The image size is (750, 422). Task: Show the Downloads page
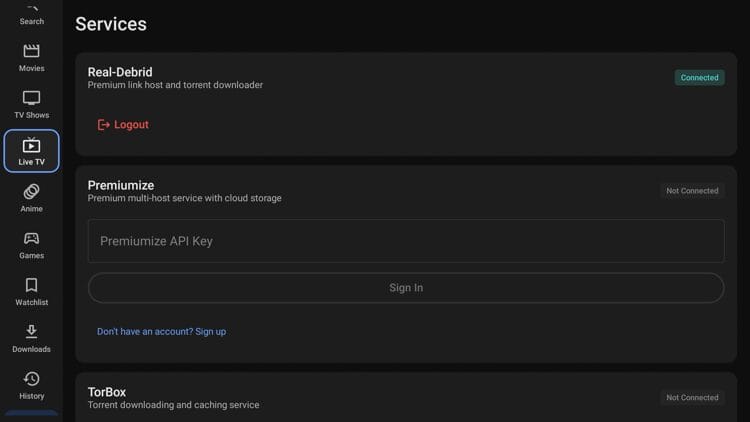[31, 338]
